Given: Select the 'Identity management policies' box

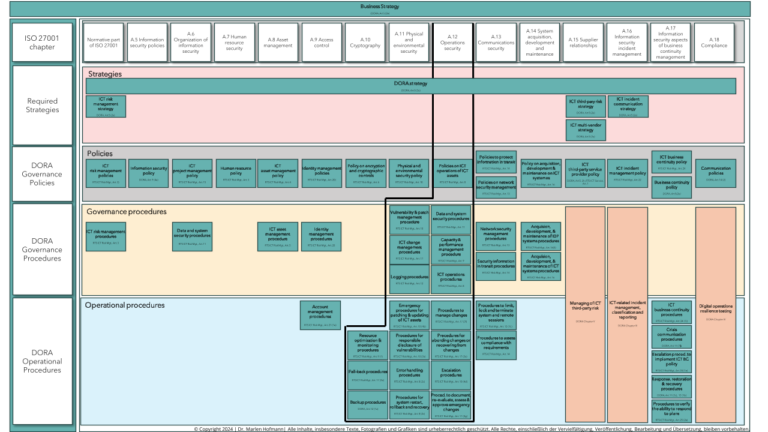Looking at the screenshot, I should 321,173.
